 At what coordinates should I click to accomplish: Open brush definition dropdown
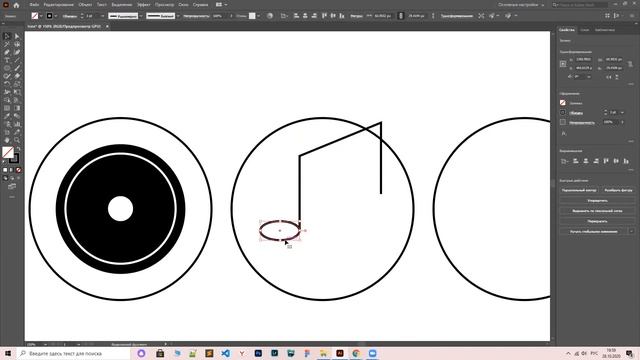tap(178, 16)
